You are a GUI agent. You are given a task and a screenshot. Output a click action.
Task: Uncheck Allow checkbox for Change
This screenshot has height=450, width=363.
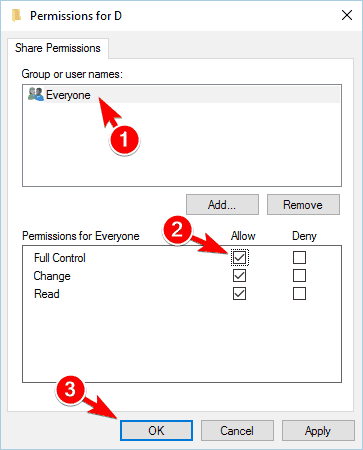pyautogui.click(x=239, y=276)
